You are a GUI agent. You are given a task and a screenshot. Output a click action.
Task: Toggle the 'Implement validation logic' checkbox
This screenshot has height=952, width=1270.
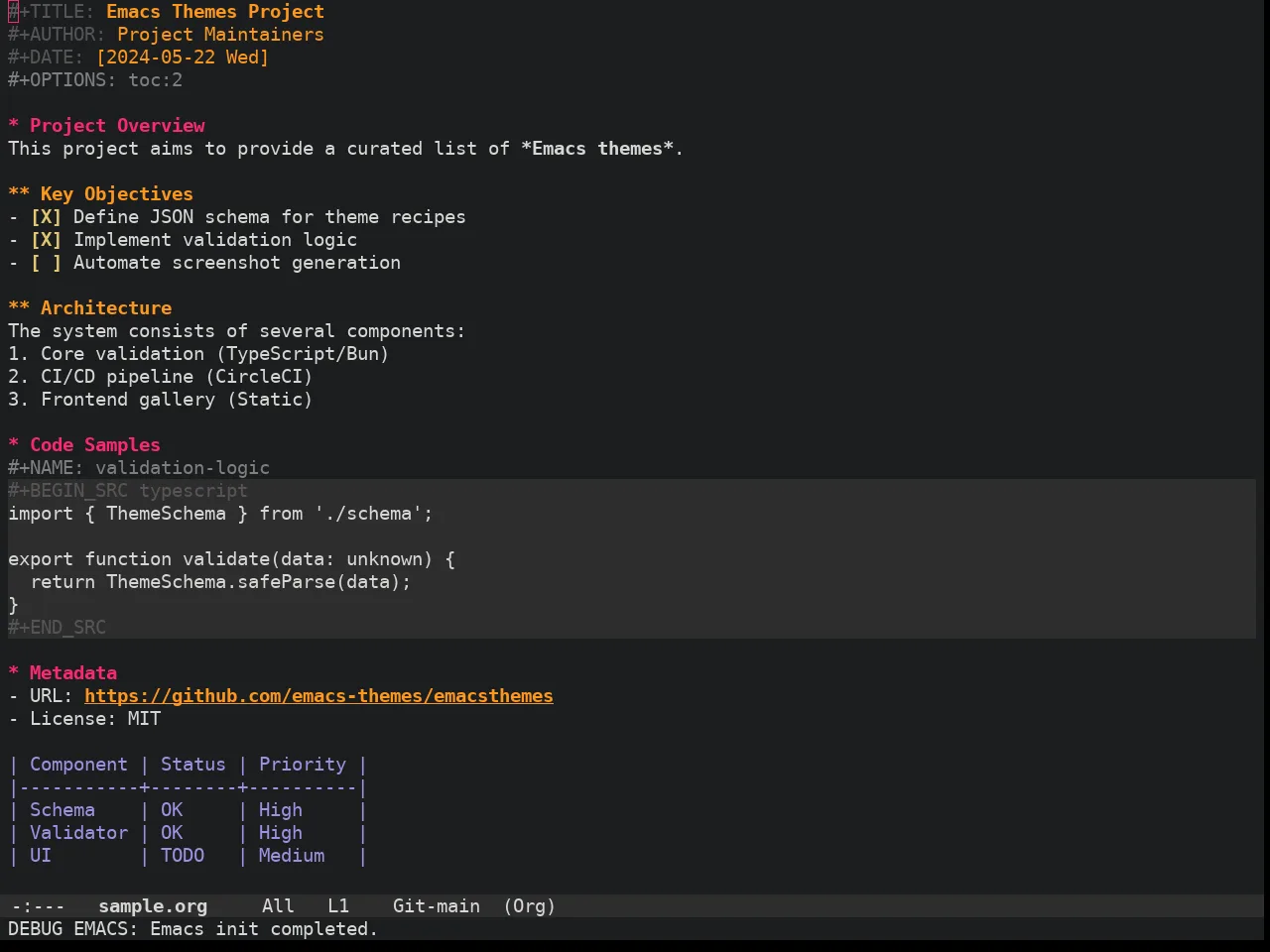[x=46, y=240]
